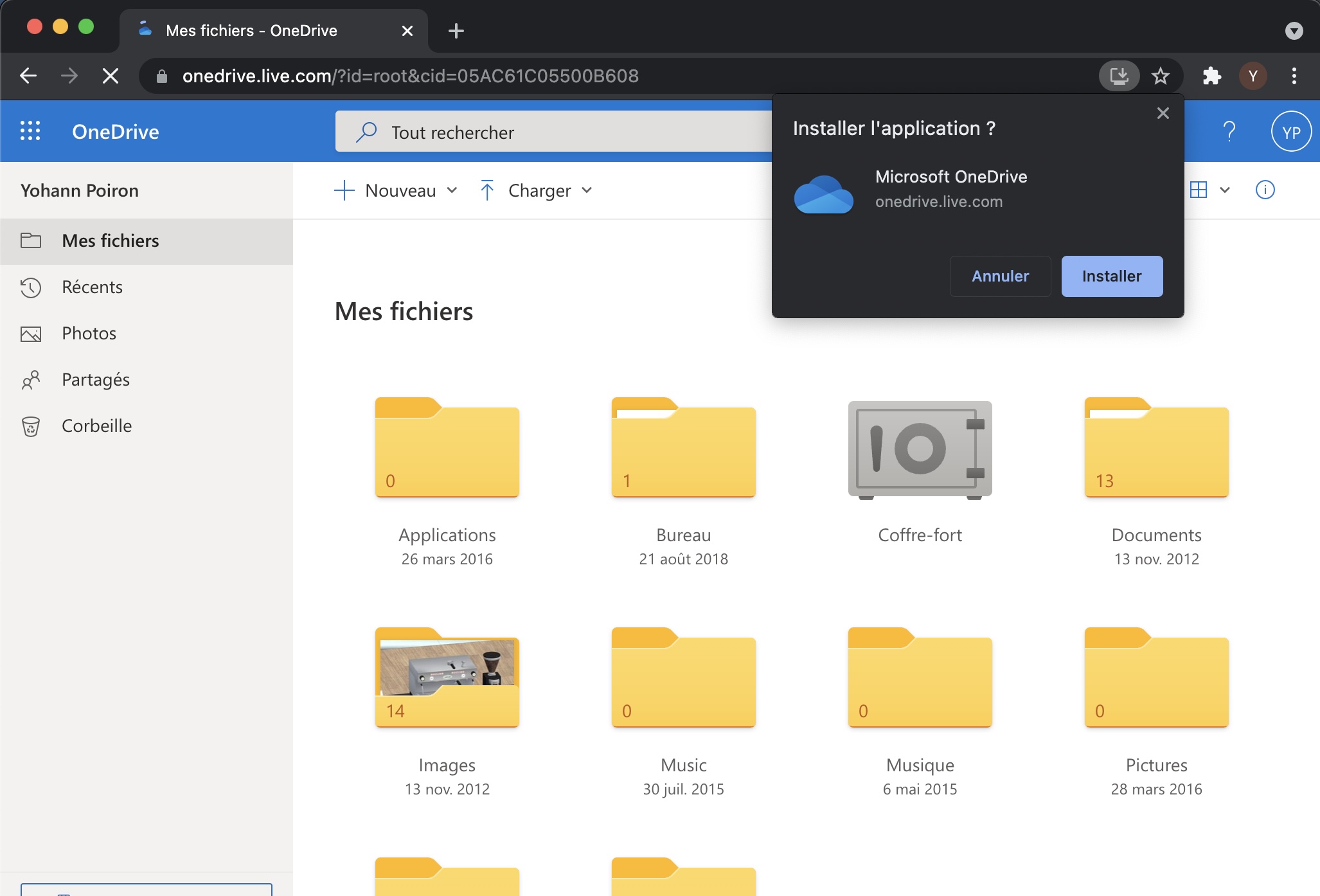Switch to the Mes fichiers section
The image size is (1320, 896).
click(x=110, y=240)
